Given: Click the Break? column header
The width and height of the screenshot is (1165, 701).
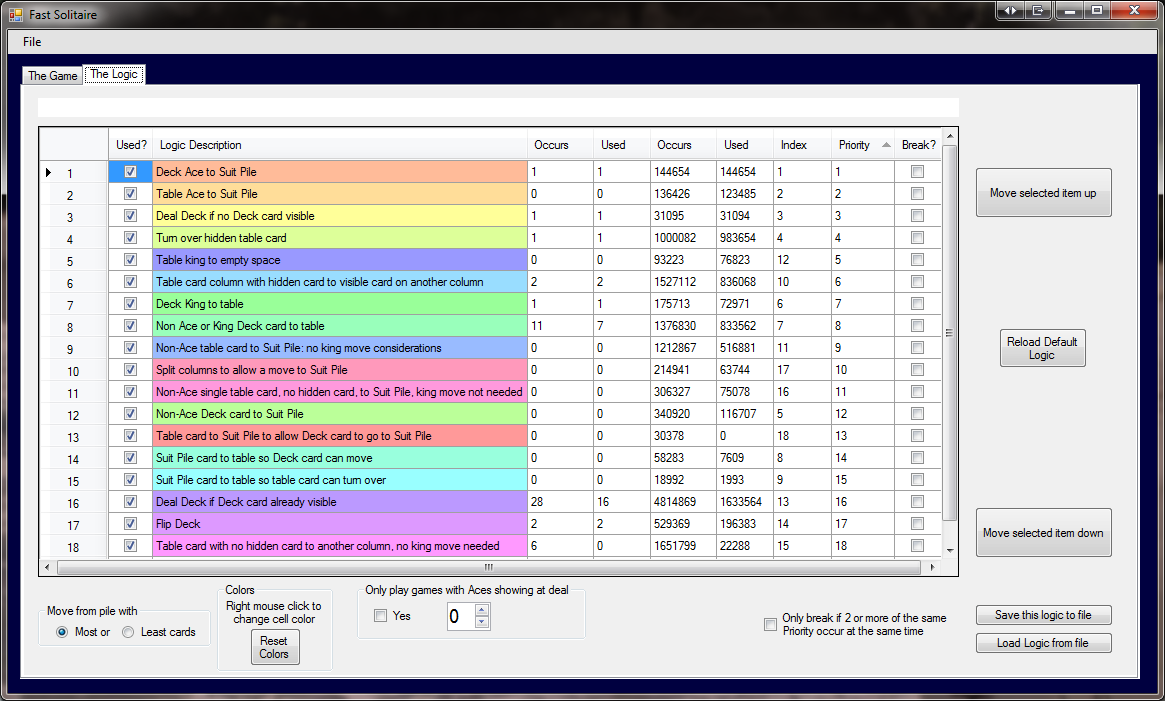Looking at the screenshot, I should [x=918, y=145].
